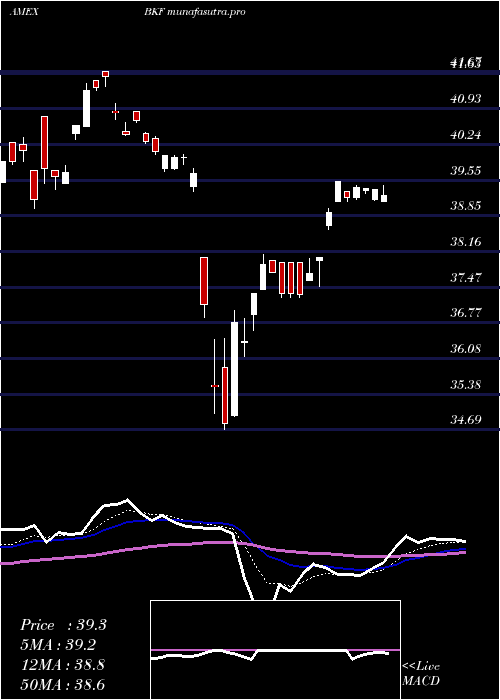Click the 5MA : 39.2 readout
The width and height of the screenshot is (500, 700).
(58, 645)
